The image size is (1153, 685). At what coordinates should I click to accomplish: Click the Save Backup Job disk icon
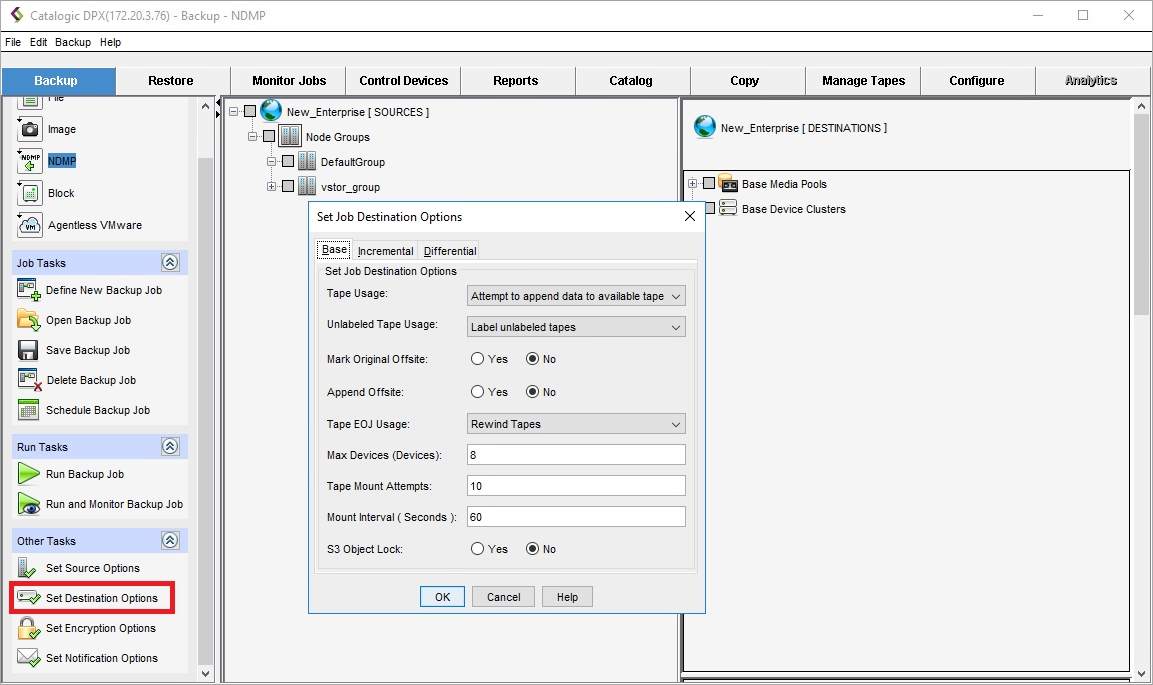coord(29,350)
